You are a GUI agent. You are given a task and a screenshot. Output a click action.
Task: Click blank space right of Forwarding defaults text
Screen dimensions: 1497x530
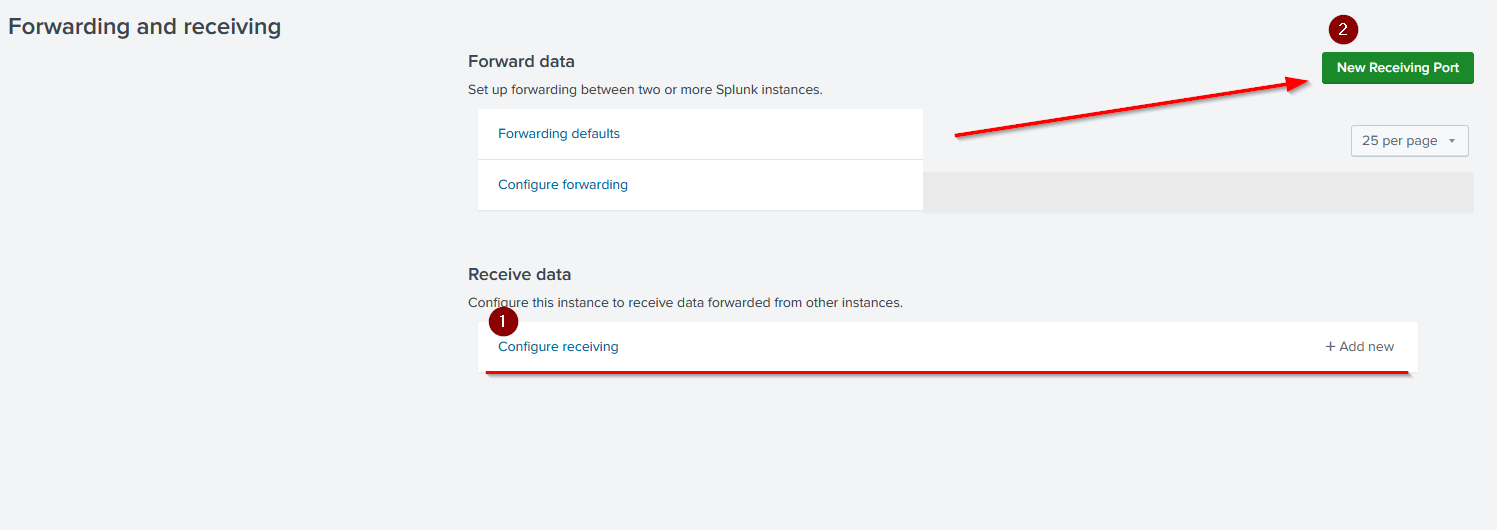click(770, 134)
